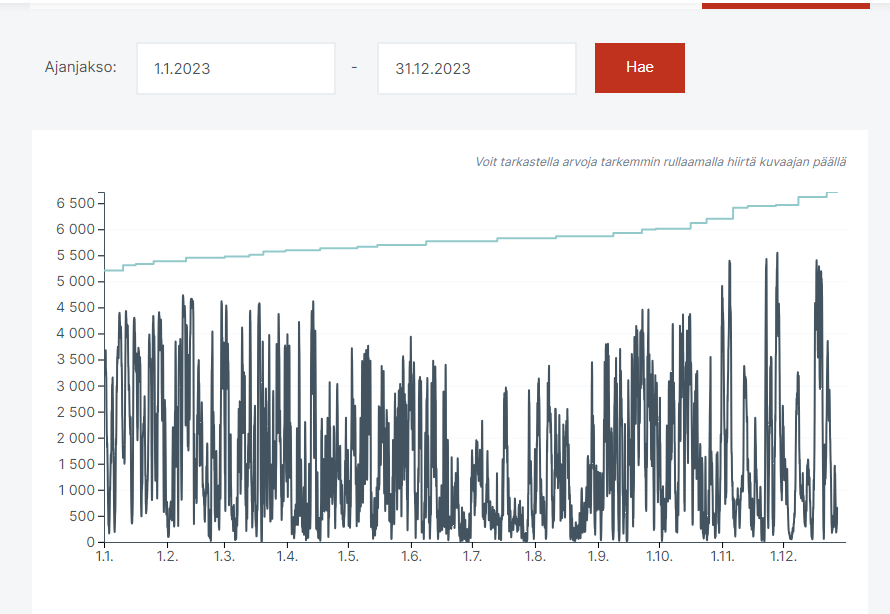Click the 1.6. x-axis date label
This screenshot has width=890, height=614.
411,556
